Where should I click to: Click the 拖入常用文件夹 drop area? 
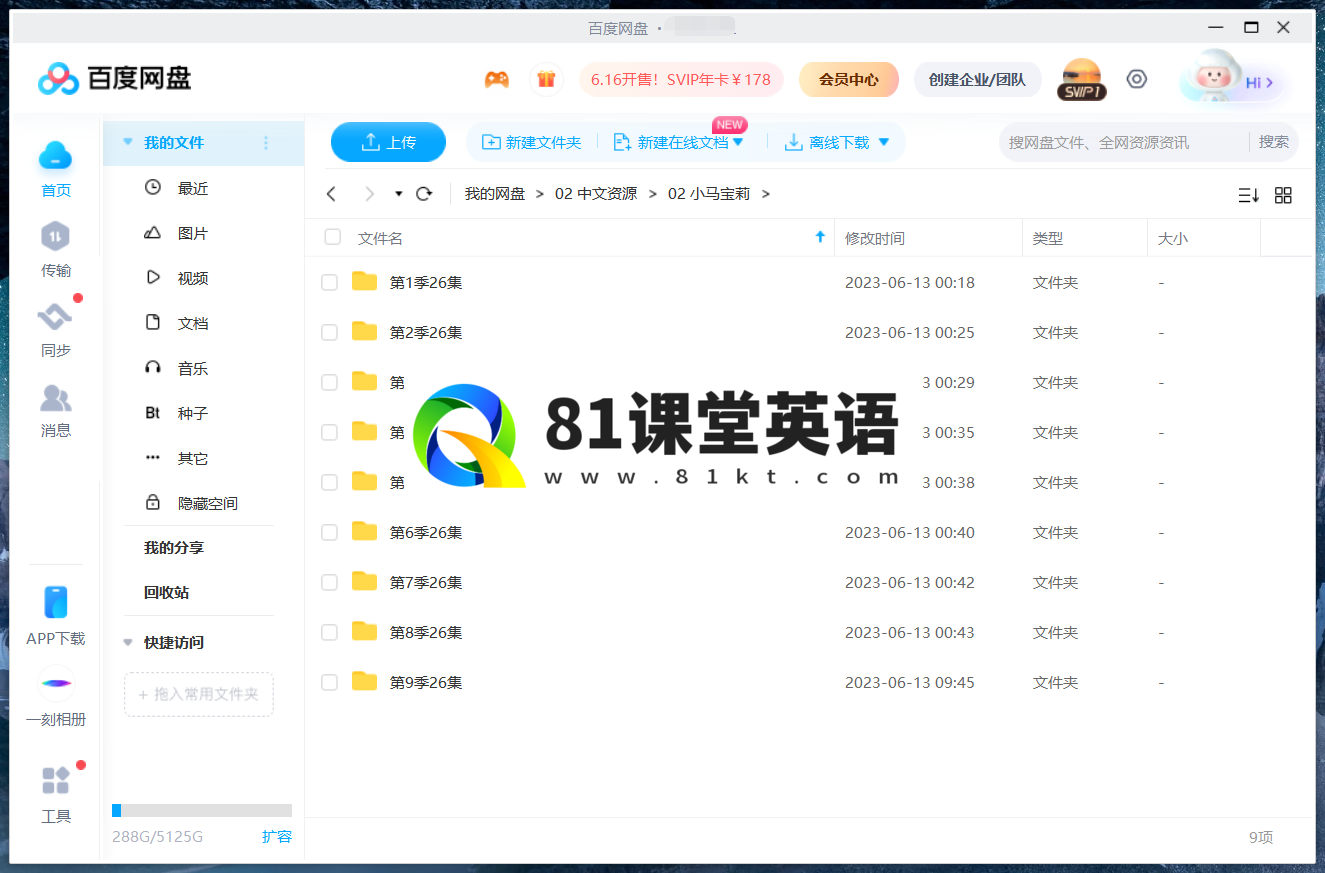click(199, 694)
